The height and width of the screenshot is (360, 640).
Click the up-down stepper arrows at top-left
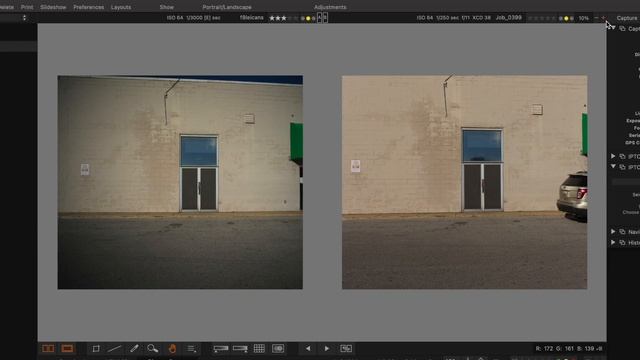(x=24, y=18)
